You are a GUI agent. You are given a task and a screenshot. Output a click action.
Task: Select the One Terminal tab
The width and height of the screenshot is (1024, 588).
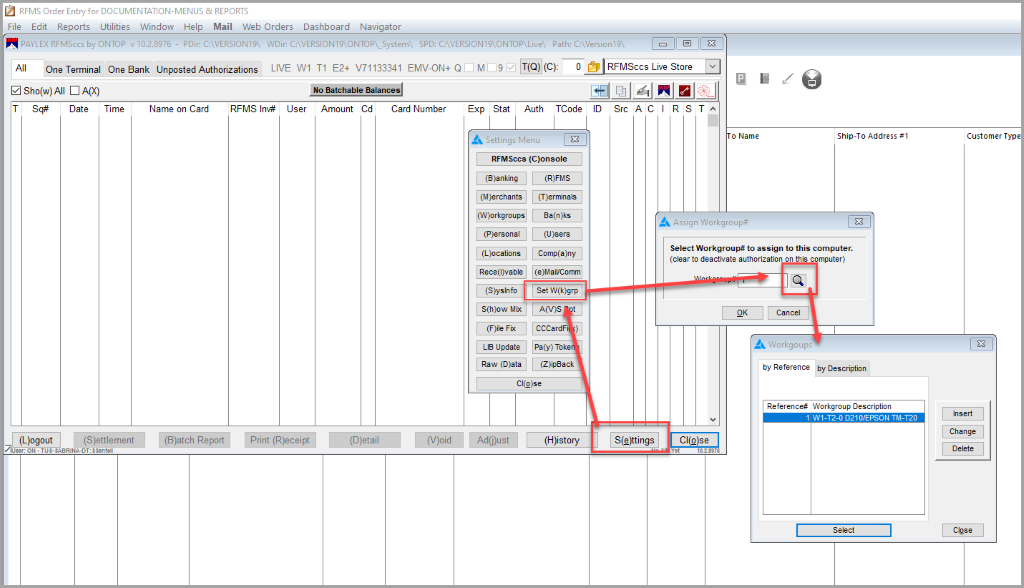72,69
